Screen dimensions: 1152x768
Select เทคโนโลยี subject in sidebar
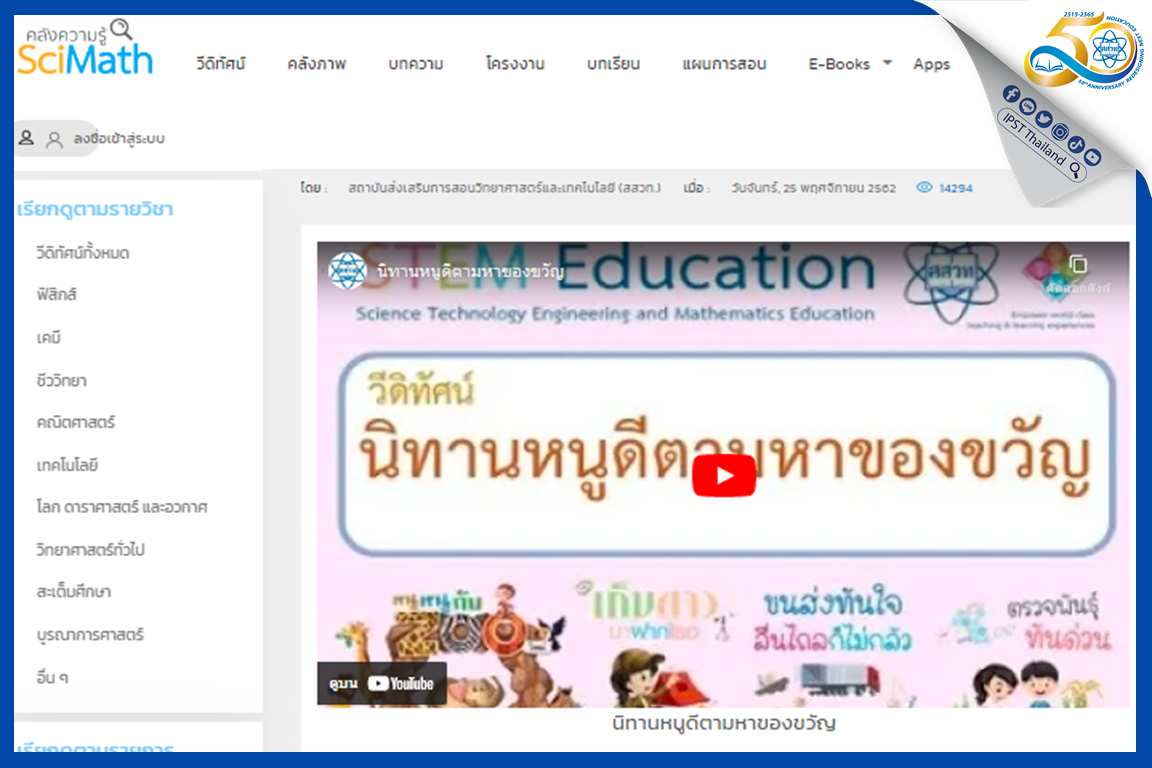(x=67, y=465)
